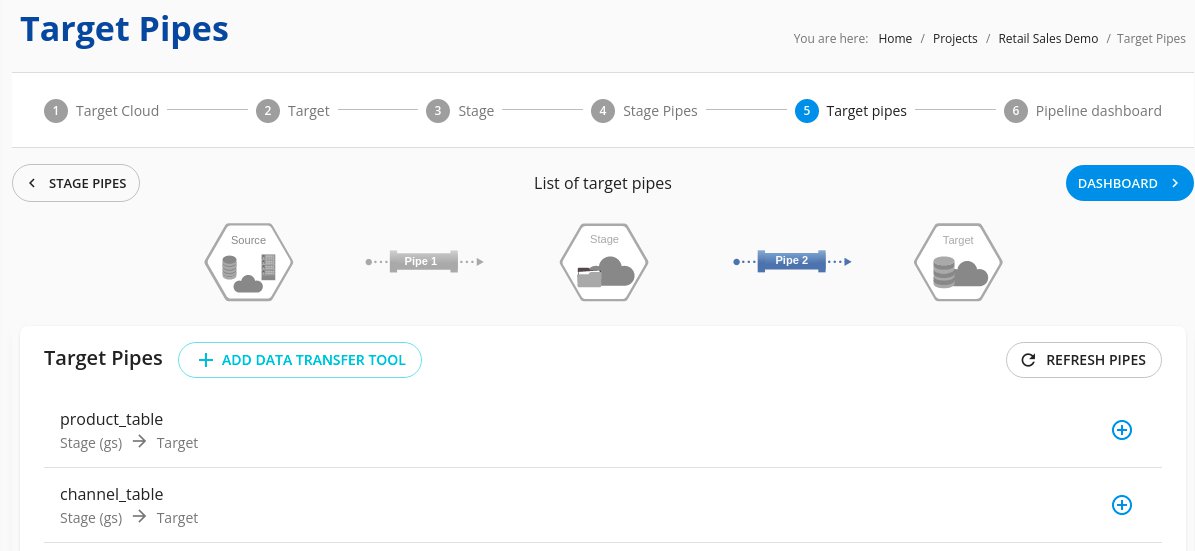
Task: Click the plus icon for product_table
Action: pyautogui.click(x=1122, y=430)
